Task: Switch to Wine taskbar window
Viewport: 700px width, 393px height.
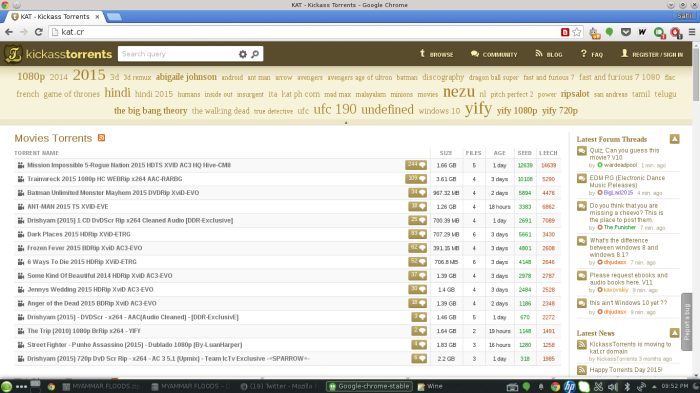Action: [x=430, y=386]
